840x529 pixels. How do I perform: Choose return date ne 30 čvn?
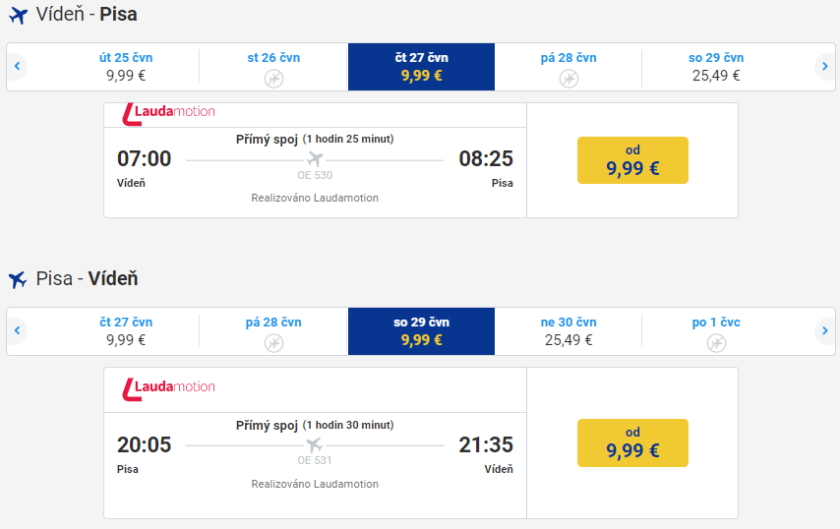568,331
